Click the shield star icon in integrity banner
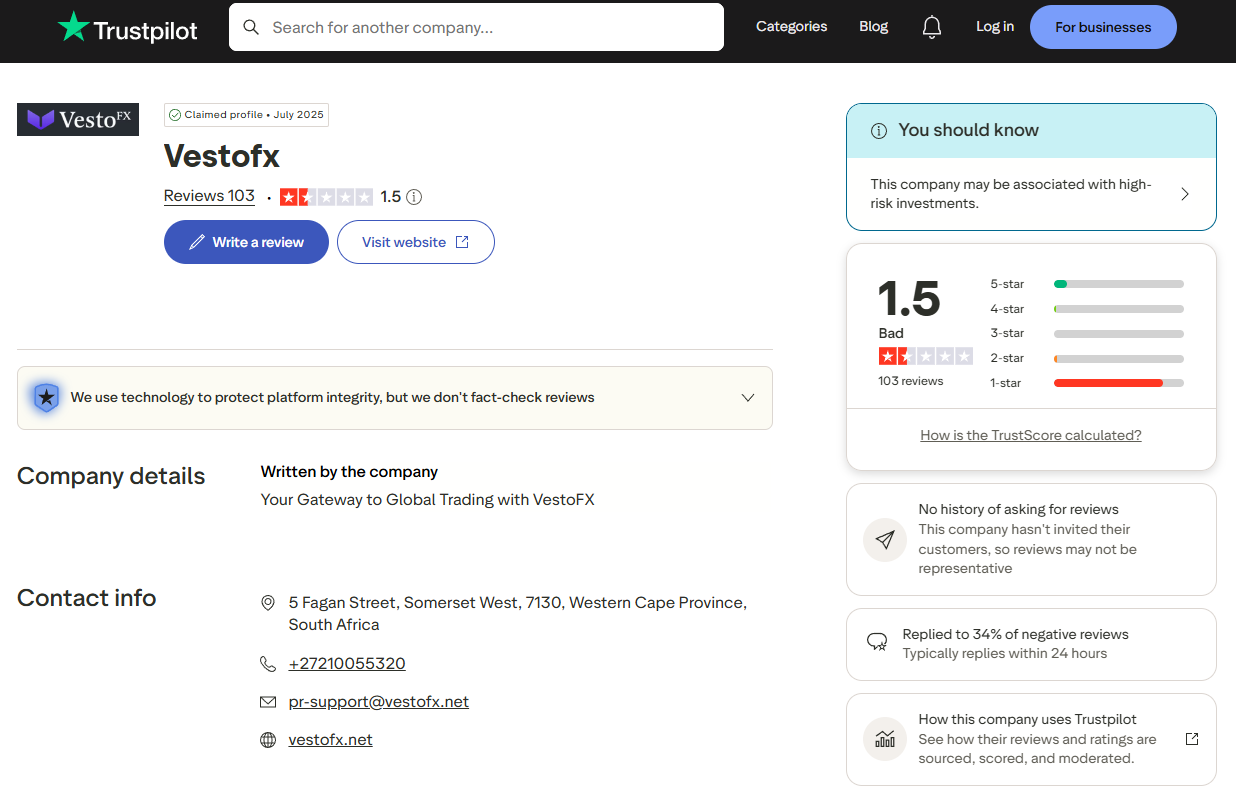 click(x=46, y=397)
